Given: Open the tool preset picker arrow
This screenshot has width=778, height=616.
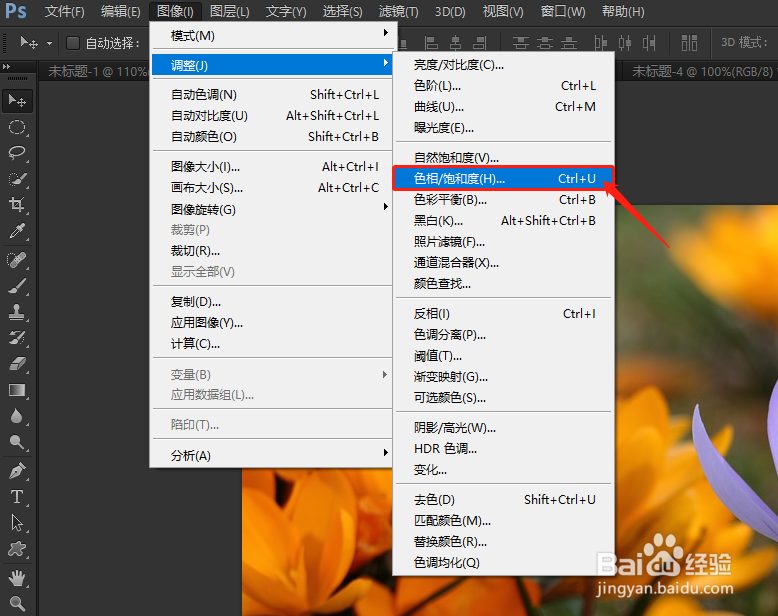Looking at the screenshot, I should point(50,44).
